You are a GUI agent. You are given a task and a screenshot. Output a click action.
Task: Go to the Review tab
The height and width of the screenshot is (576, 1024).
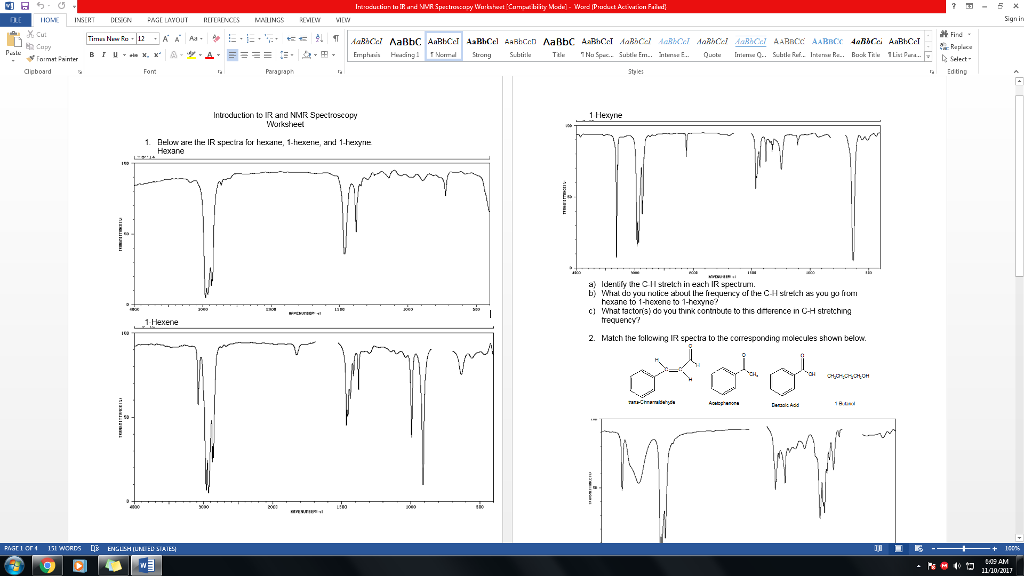point(310,20)
